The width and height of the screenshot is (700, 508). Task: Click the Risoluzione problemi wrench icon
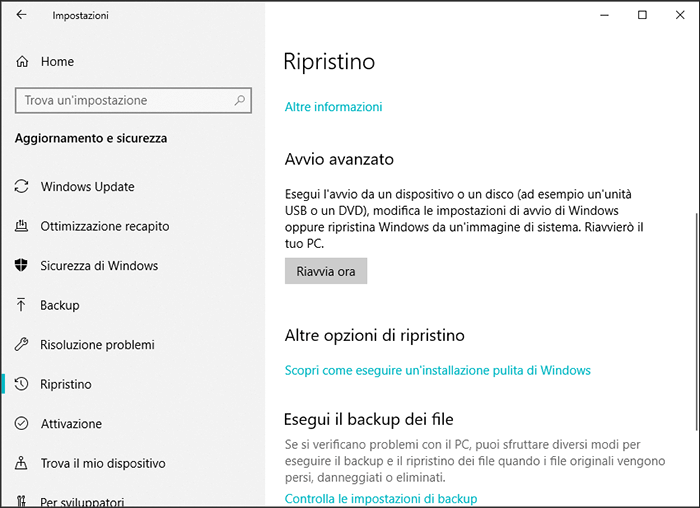22,345
